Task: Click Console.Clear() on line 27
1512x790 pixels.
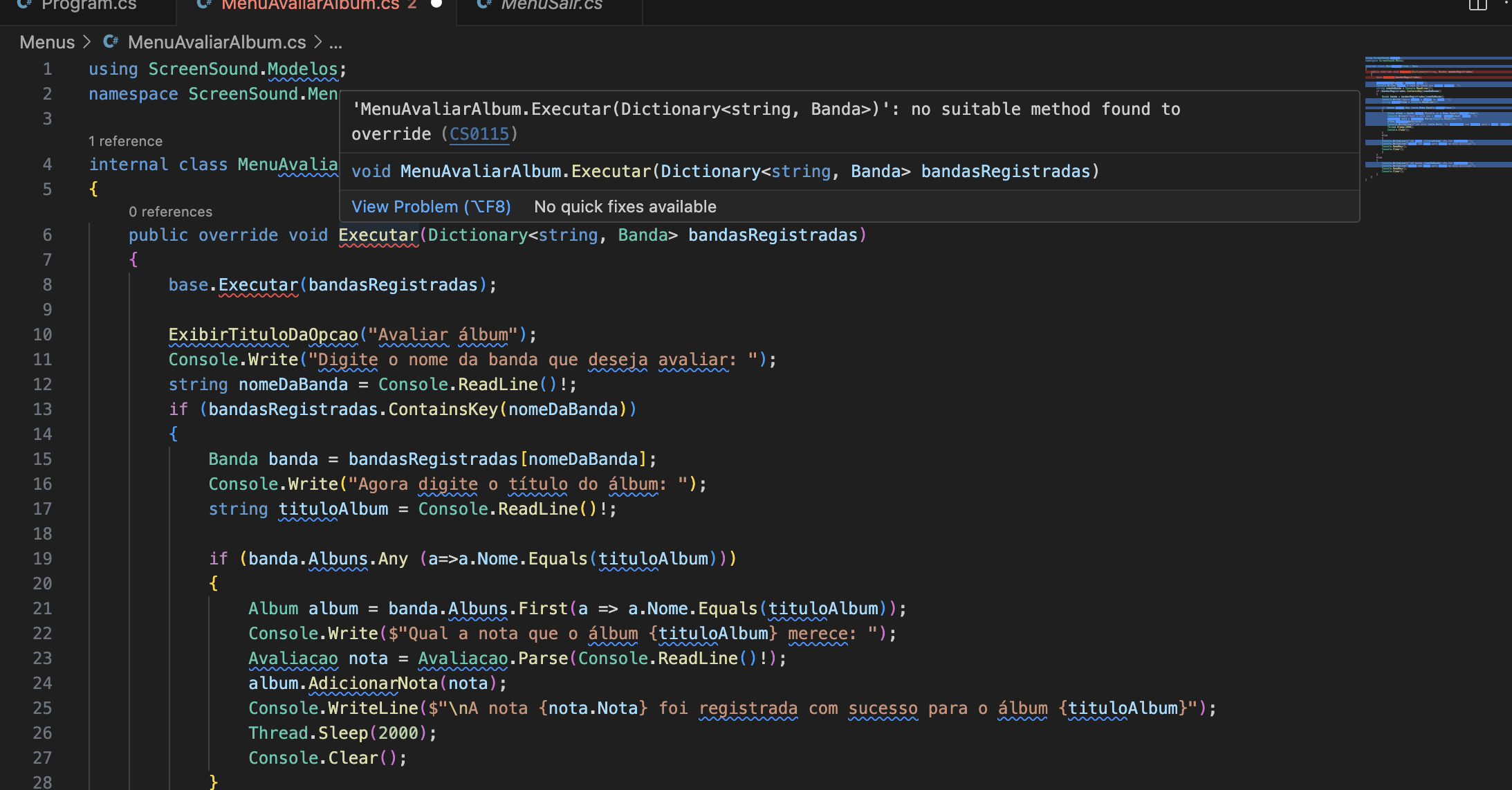Action: click(x=323, y=758)
